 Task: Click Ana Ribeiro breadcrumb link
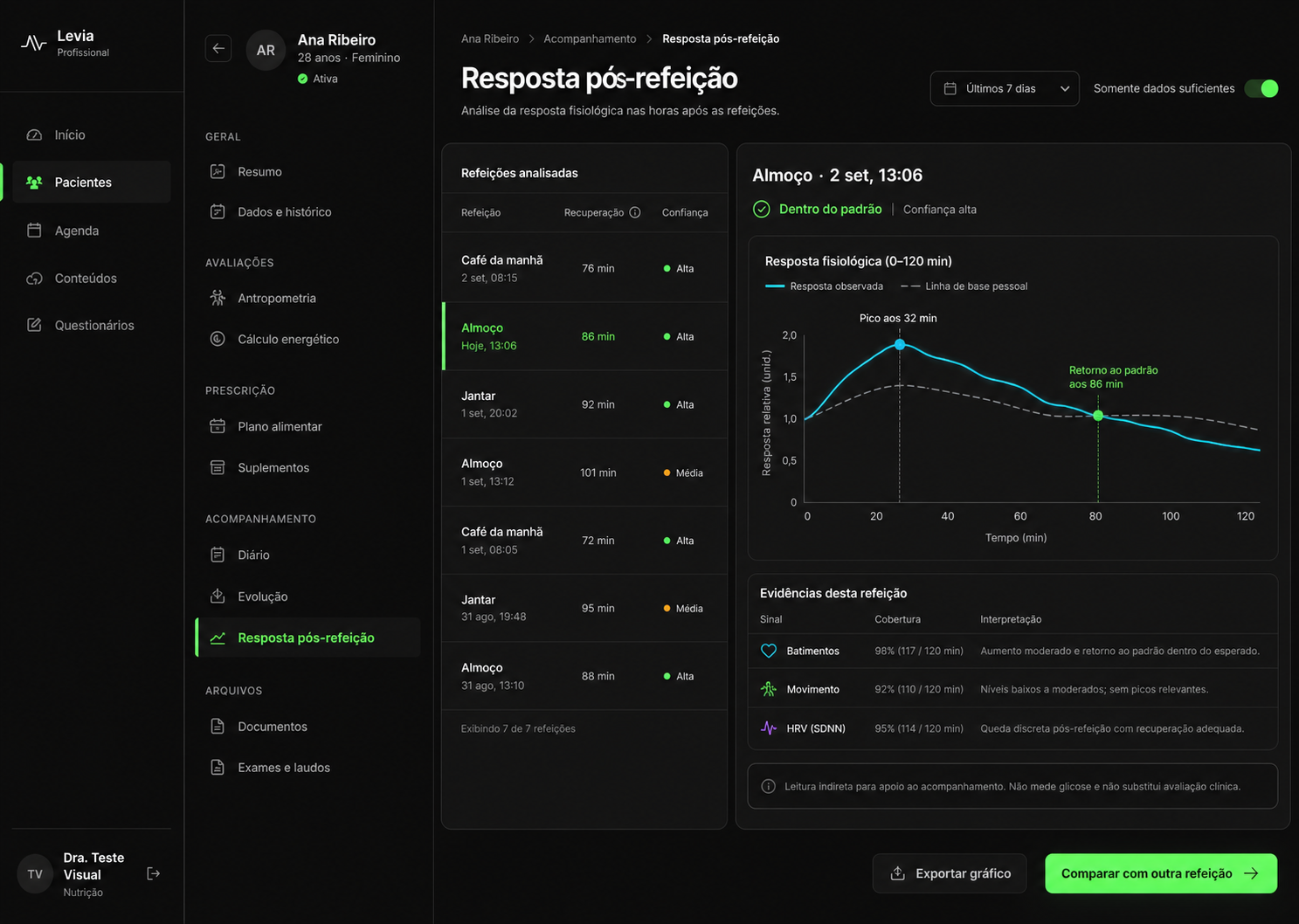tap(490, 38)
